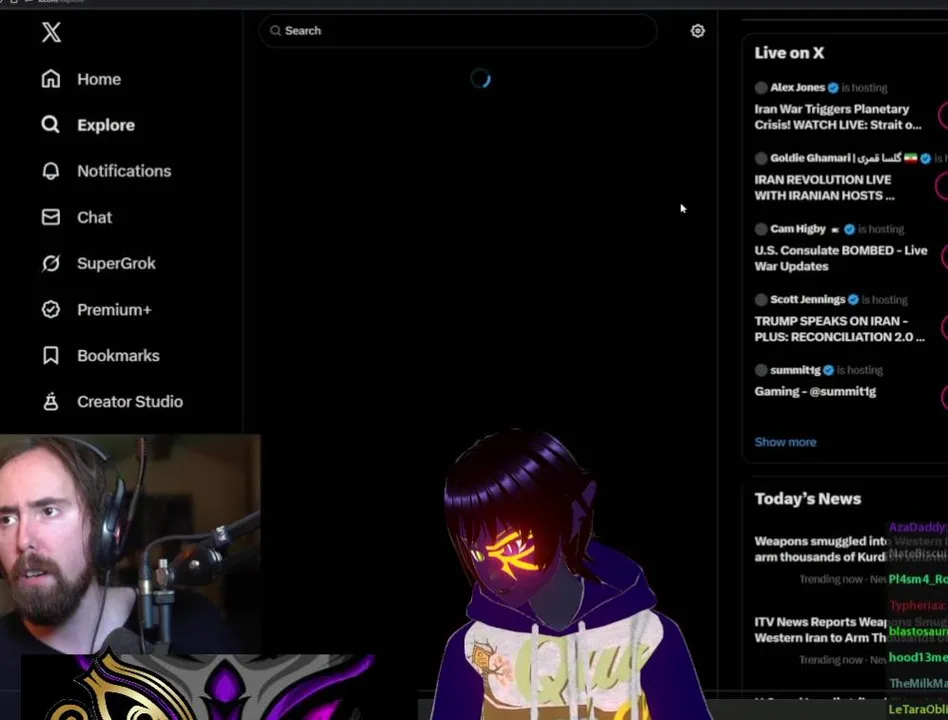Viewport: 948px width, 720px height.
Task: Click the Home house icon
Action: tap(51, 79)
